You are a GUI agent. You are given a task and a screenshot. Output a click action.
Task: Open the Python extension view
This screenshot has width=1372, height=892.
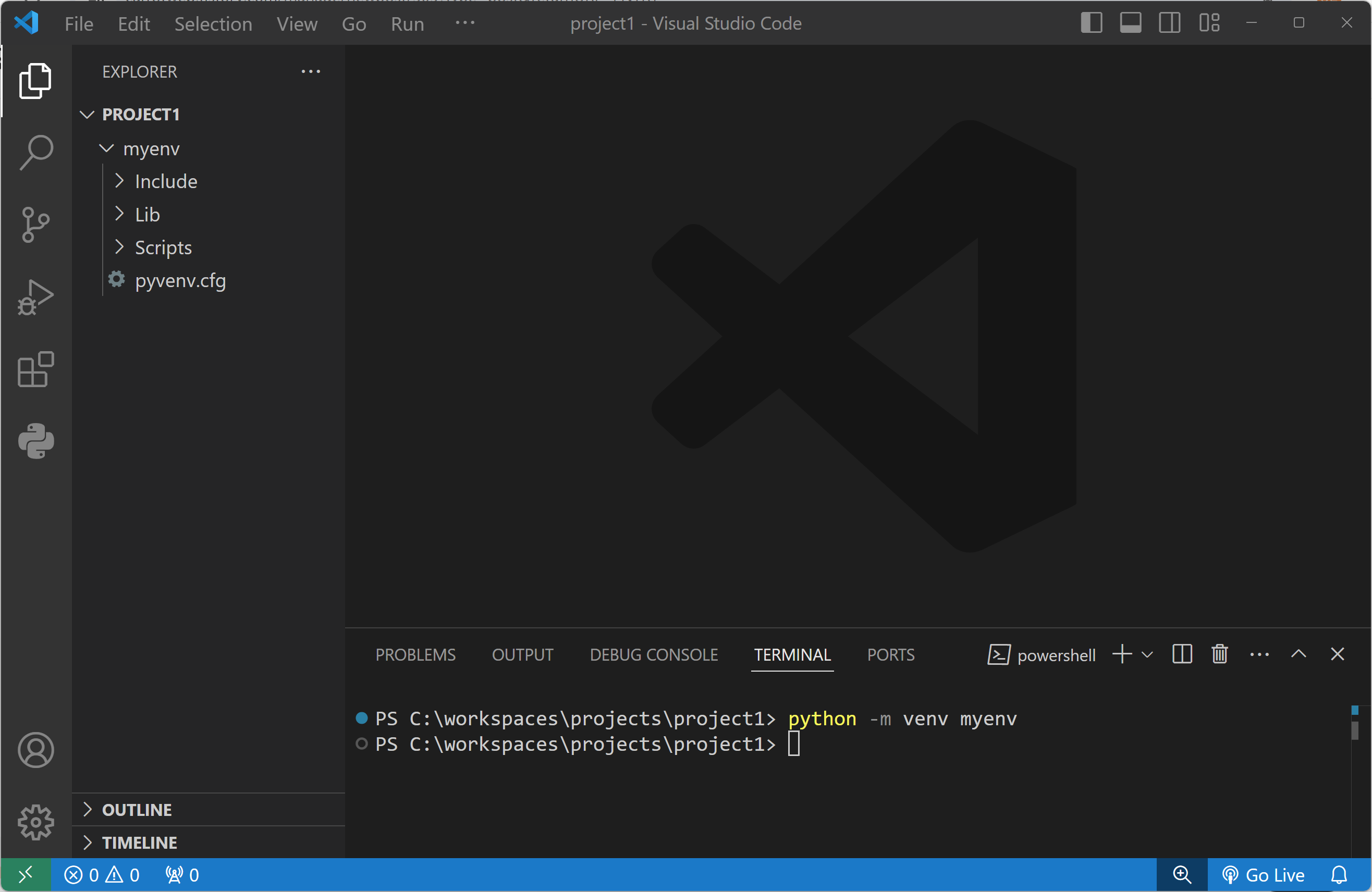[36, 441]
